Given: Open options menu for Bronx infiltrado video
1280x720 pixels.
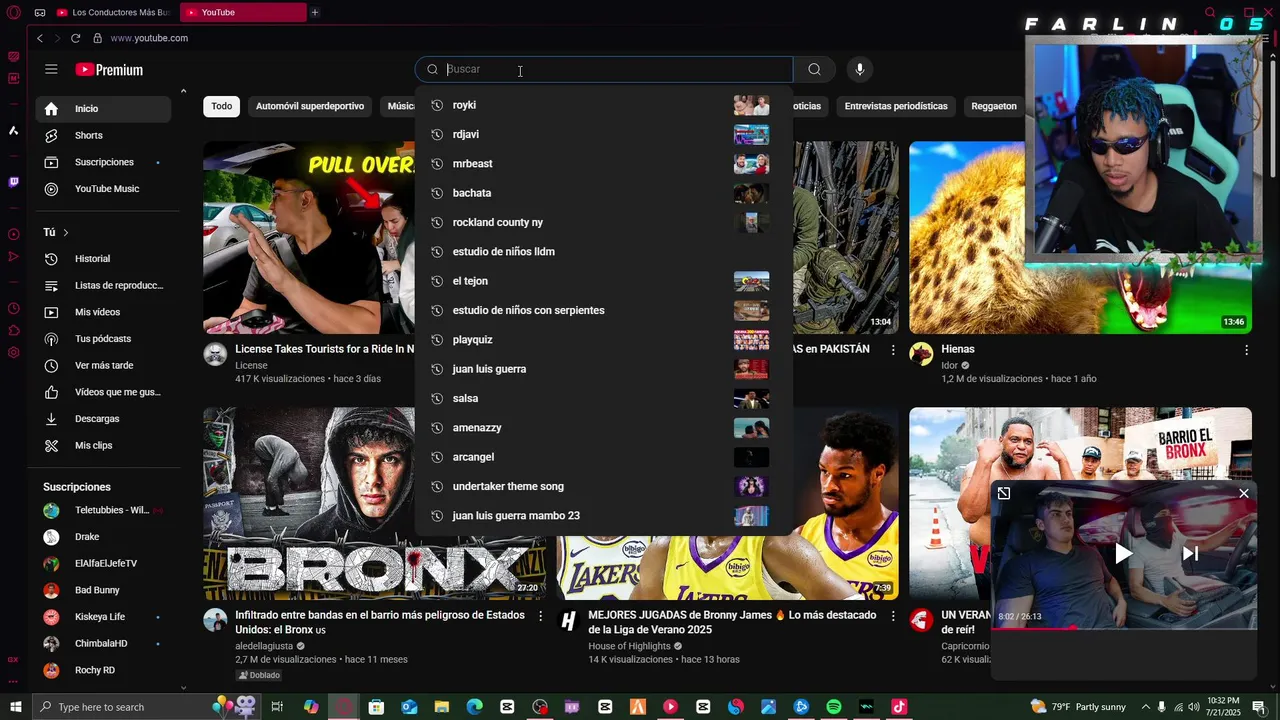Looking at the screenshot, I should 540,616.
